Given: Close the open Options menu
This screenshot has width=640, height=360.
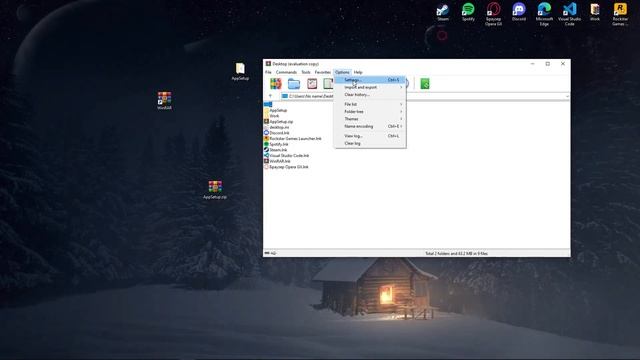Looking at the screenshot, I should 342,72.
